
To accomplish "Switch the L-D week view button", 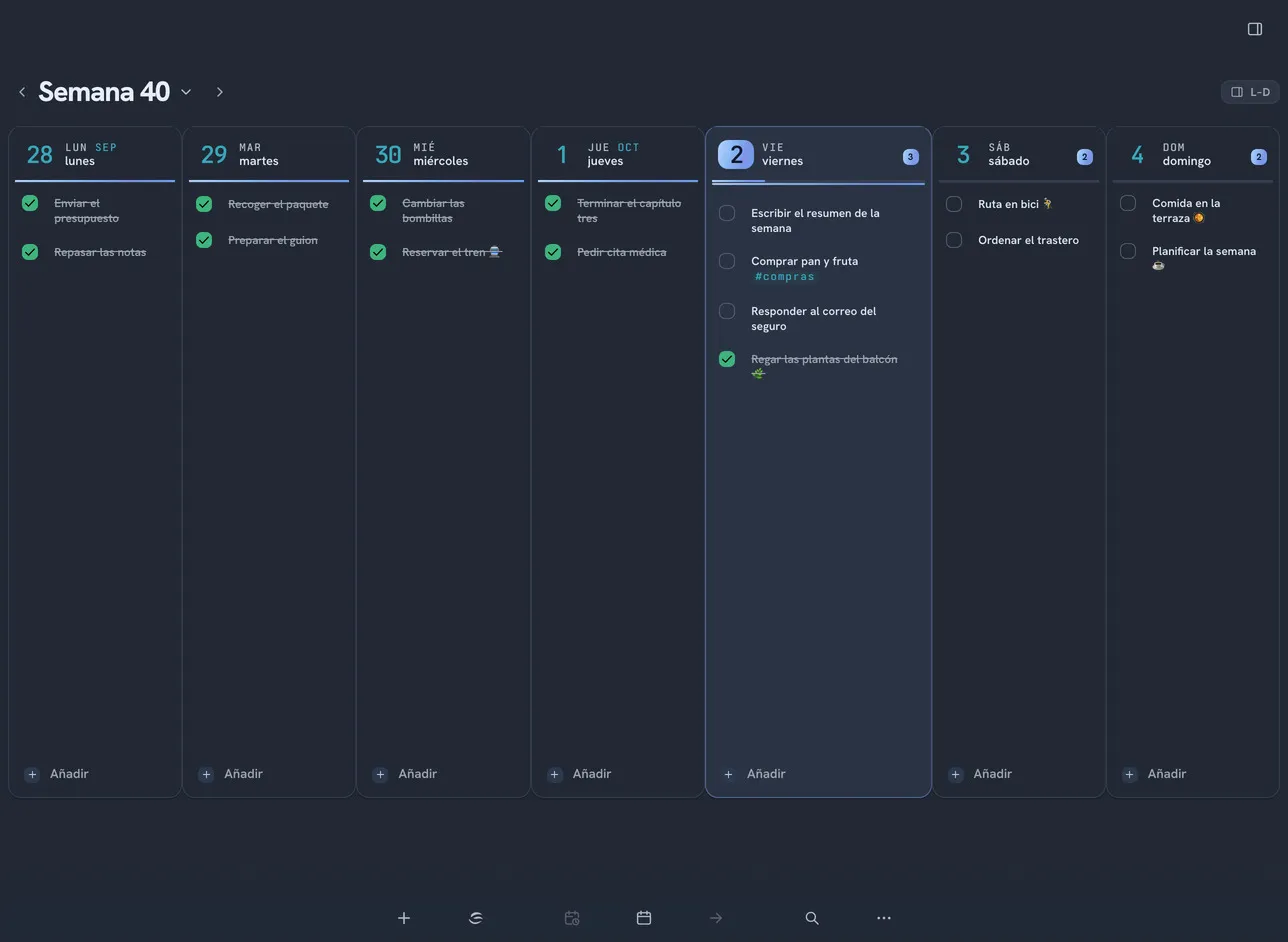I will coord(1250,92).
